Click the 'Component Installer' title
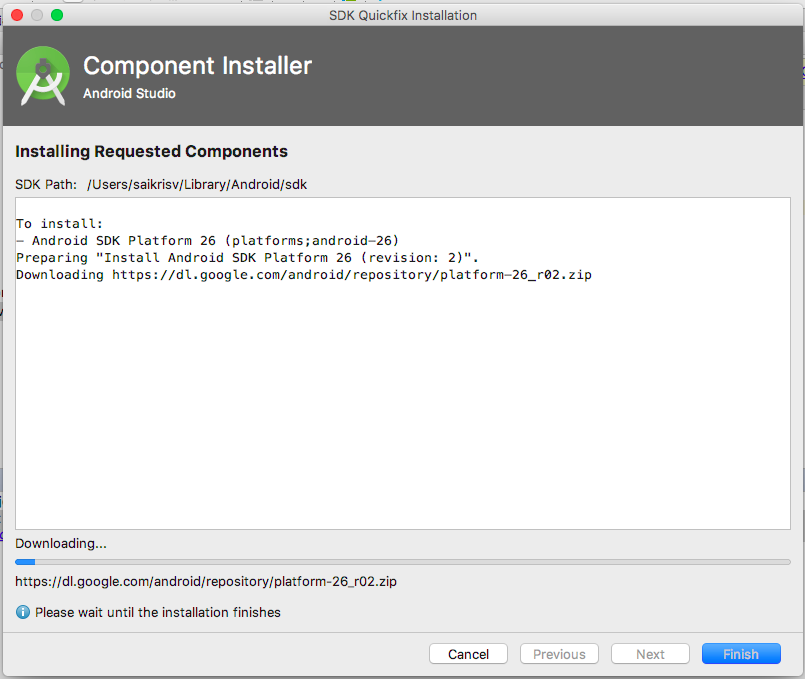The image size is (805, 679). coord(198,66)
